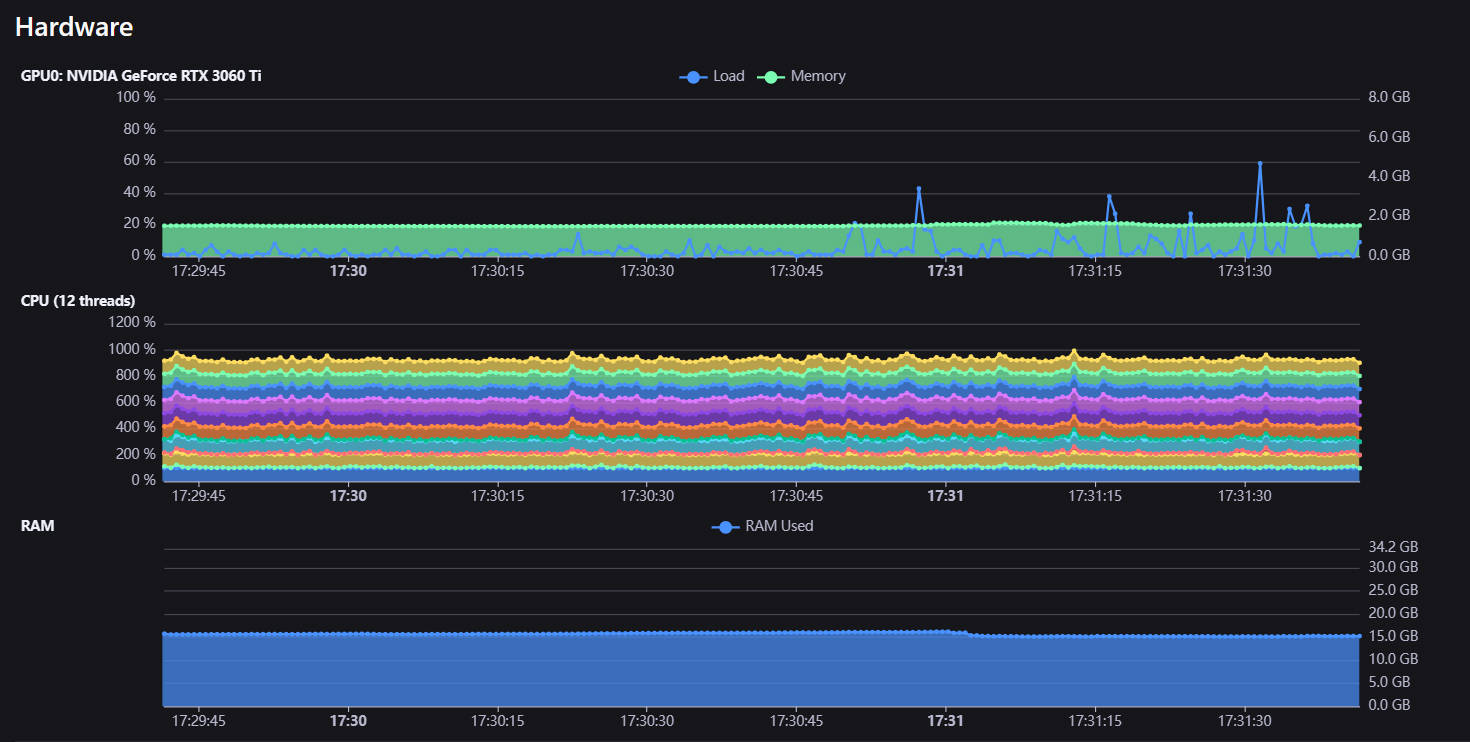Click the RAM Used legend marker icon
The height and width of the screenshot is (742, 1470).
[x=726, y=527]
